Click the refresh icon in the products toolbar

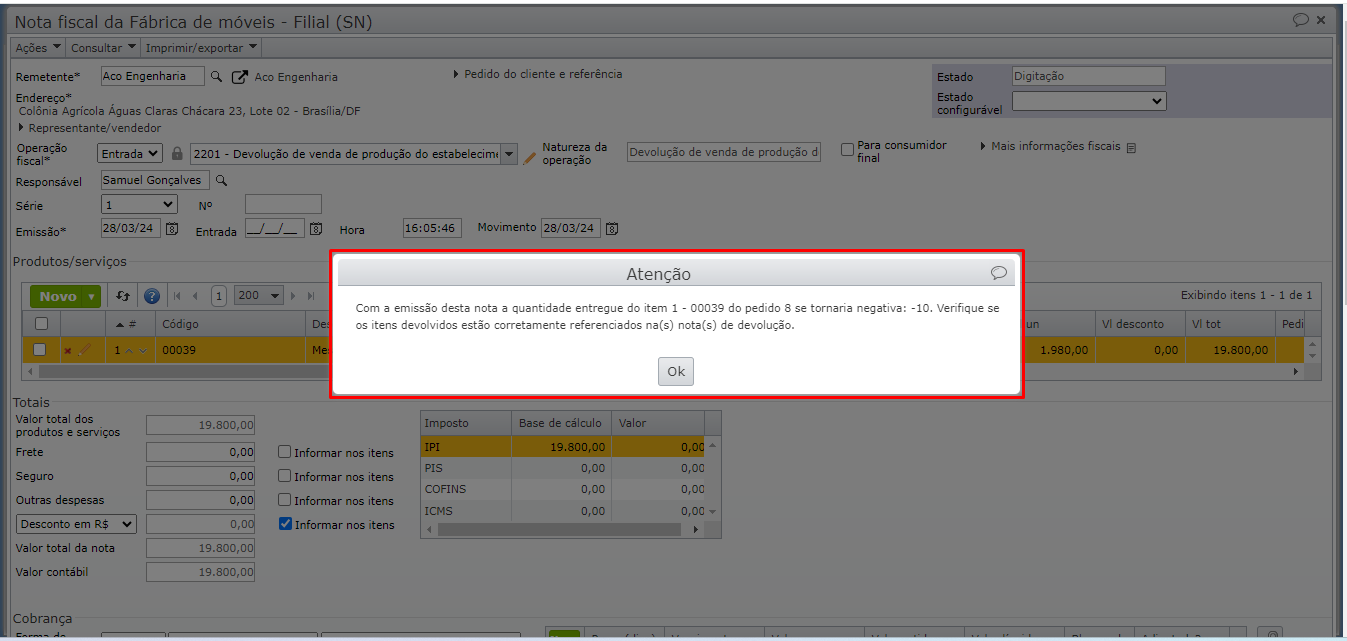click(123, 296)
